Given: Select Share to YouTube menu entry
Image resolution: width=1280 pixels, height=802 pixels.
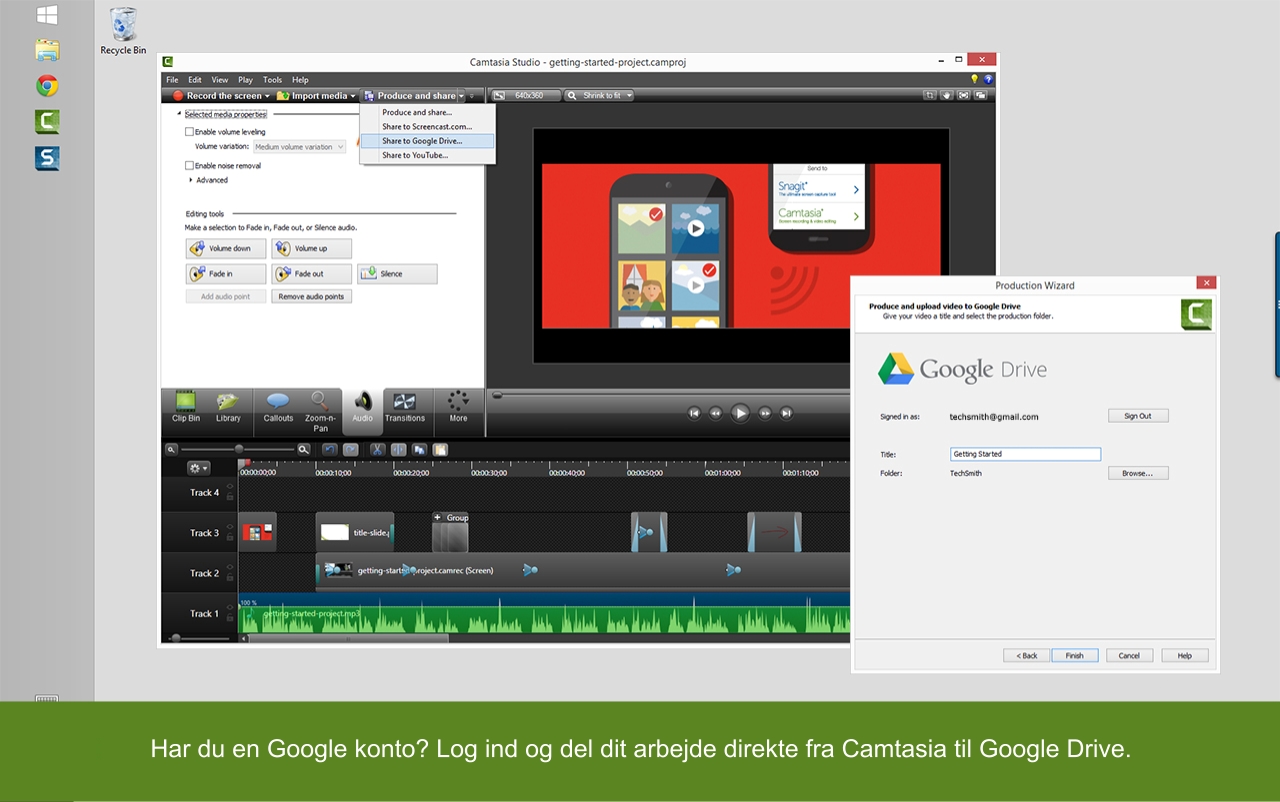Looking at the screenshot, I should [427, 155].
